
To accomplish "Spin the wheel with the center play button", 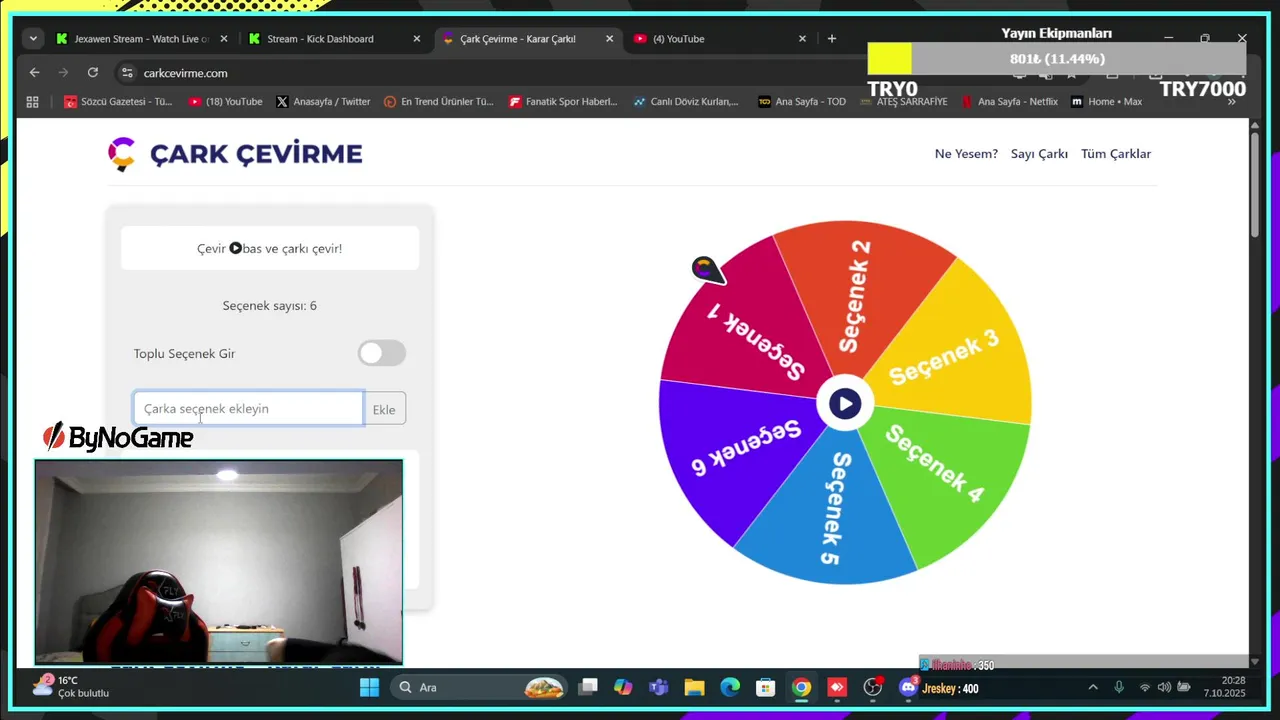I will pyautogui.click(x=845, y=404).
